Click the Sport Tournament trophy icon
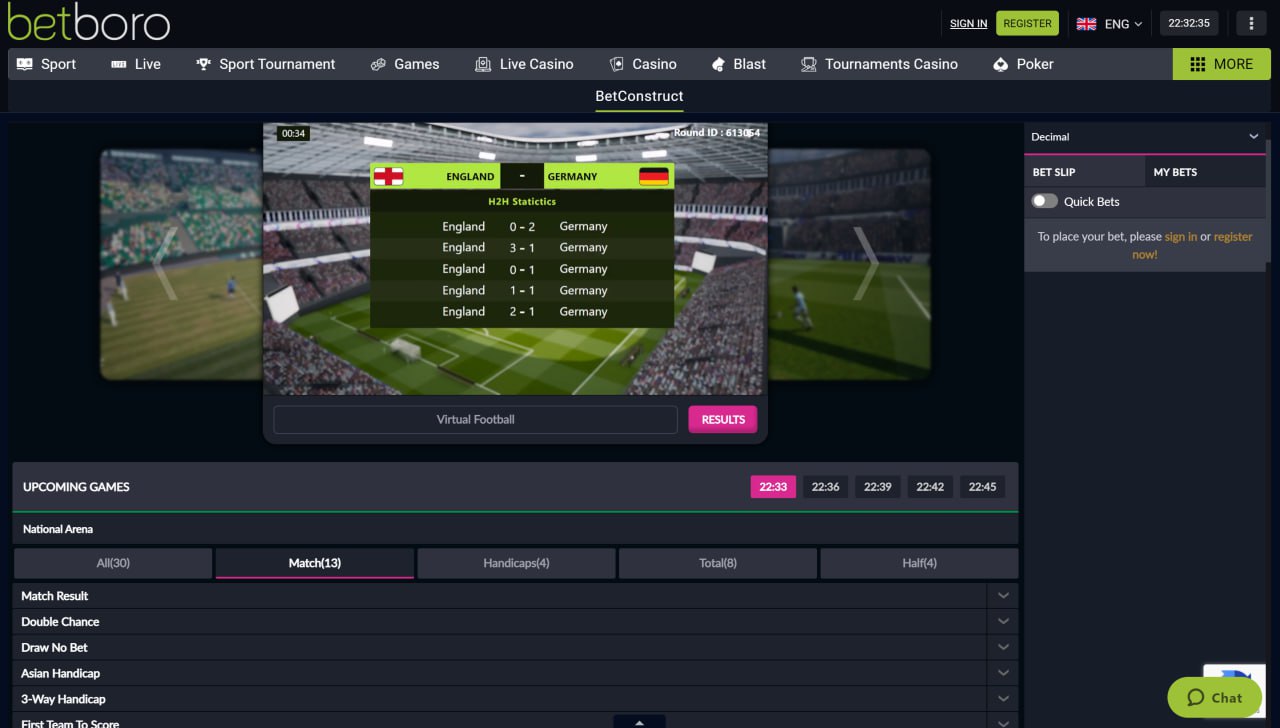The height and width of the screenshot is (728, 1280). (x=204, y=64)
